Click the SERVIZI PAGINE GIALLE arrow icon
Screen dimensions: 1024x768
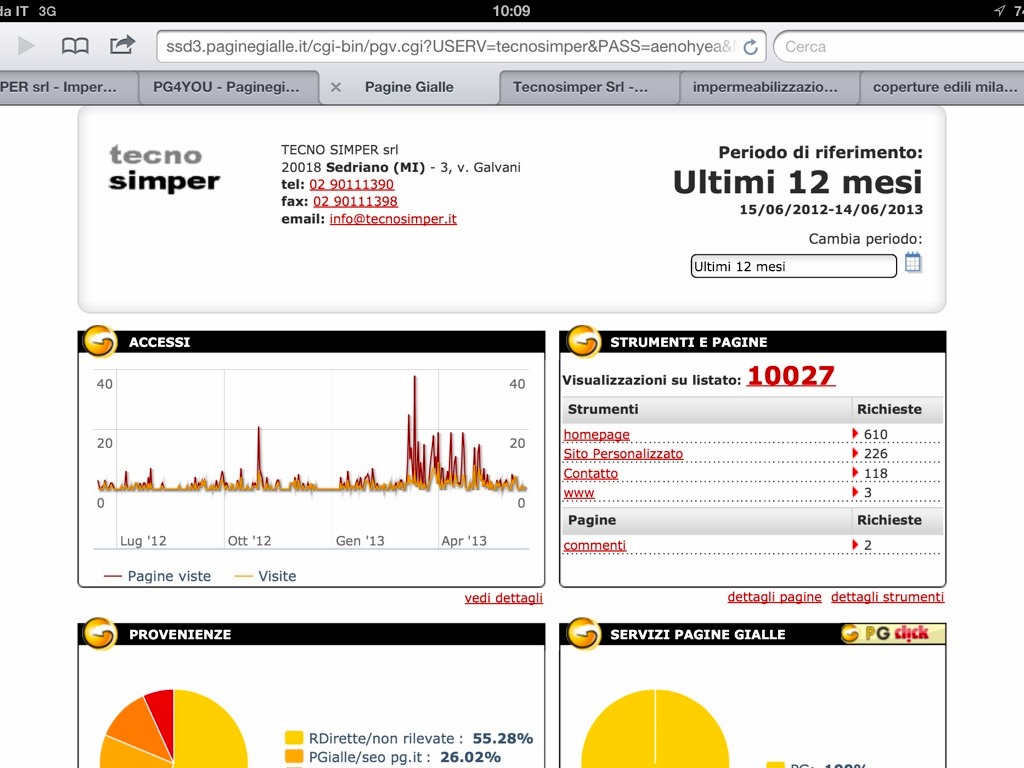point(583,634)
